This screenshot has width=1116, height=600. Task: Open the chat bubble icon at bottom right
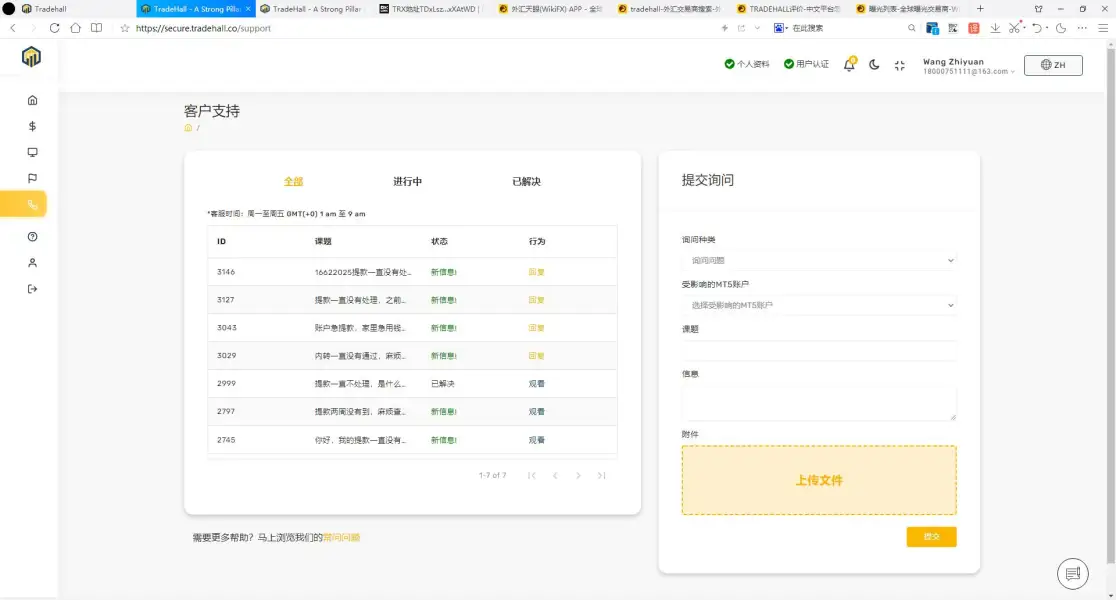point(1073,573)
